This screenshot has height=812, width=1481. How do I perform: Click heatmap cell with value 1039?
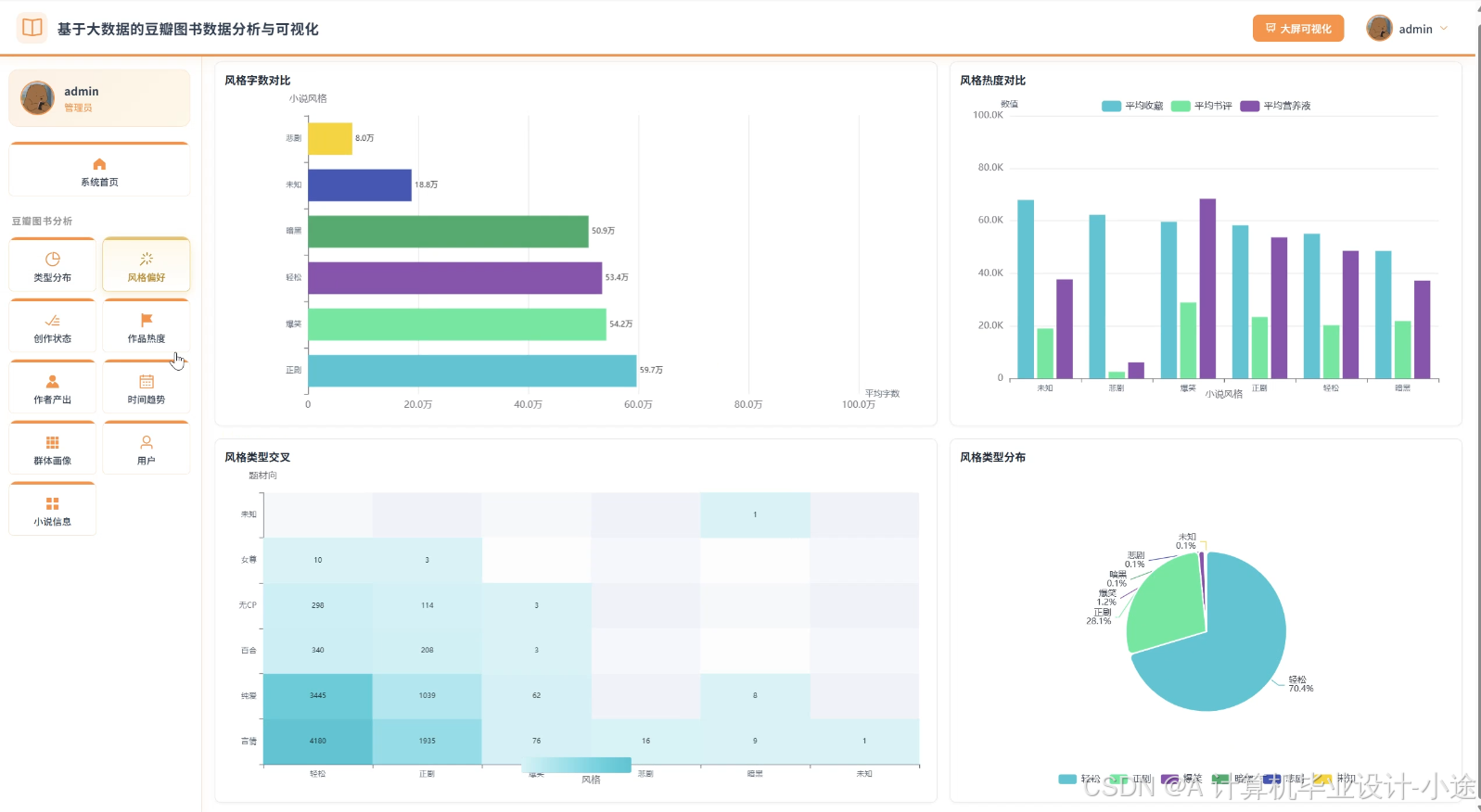coord(428,696)
